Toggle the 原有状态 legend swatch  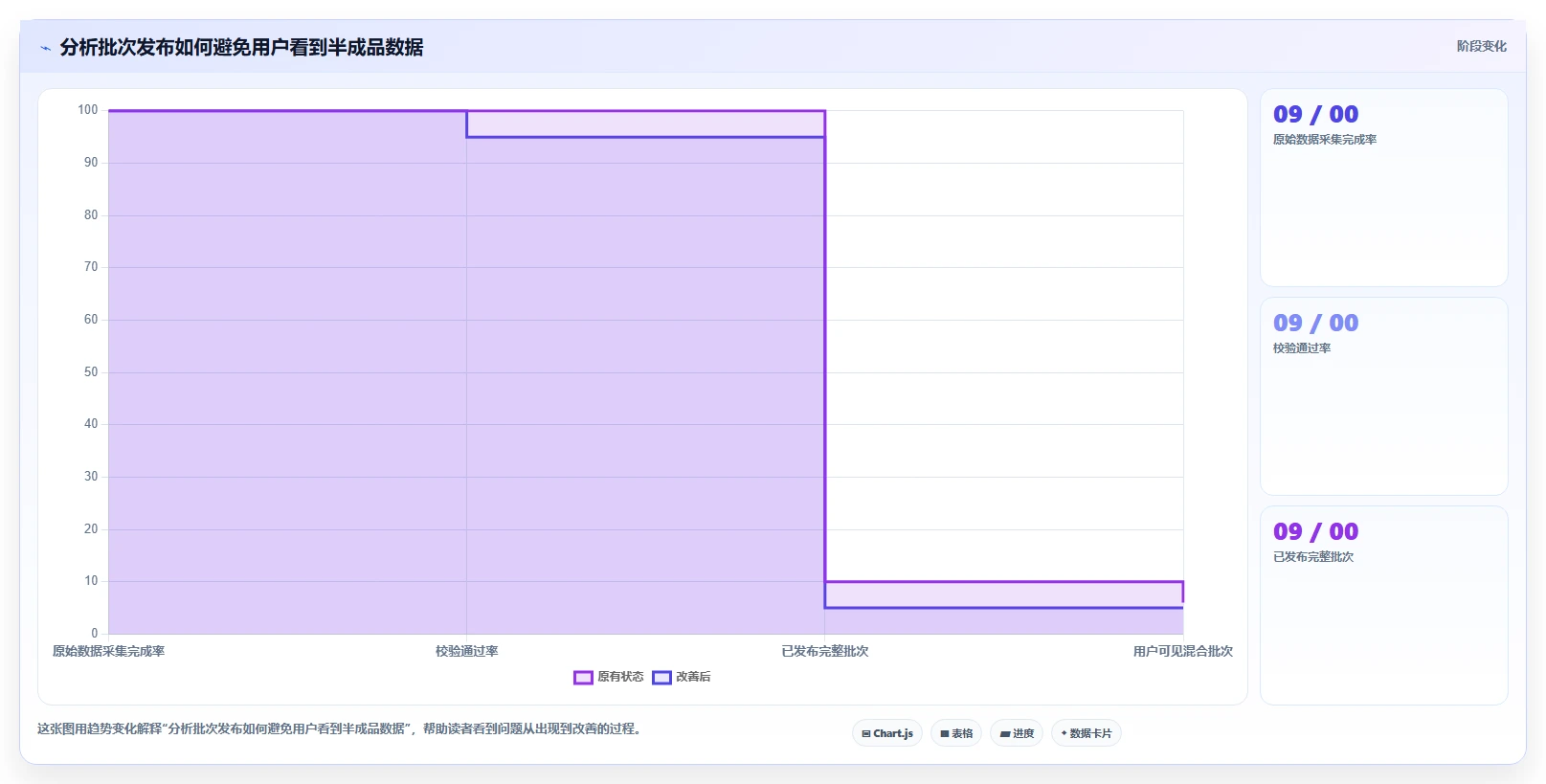point(583,678)
